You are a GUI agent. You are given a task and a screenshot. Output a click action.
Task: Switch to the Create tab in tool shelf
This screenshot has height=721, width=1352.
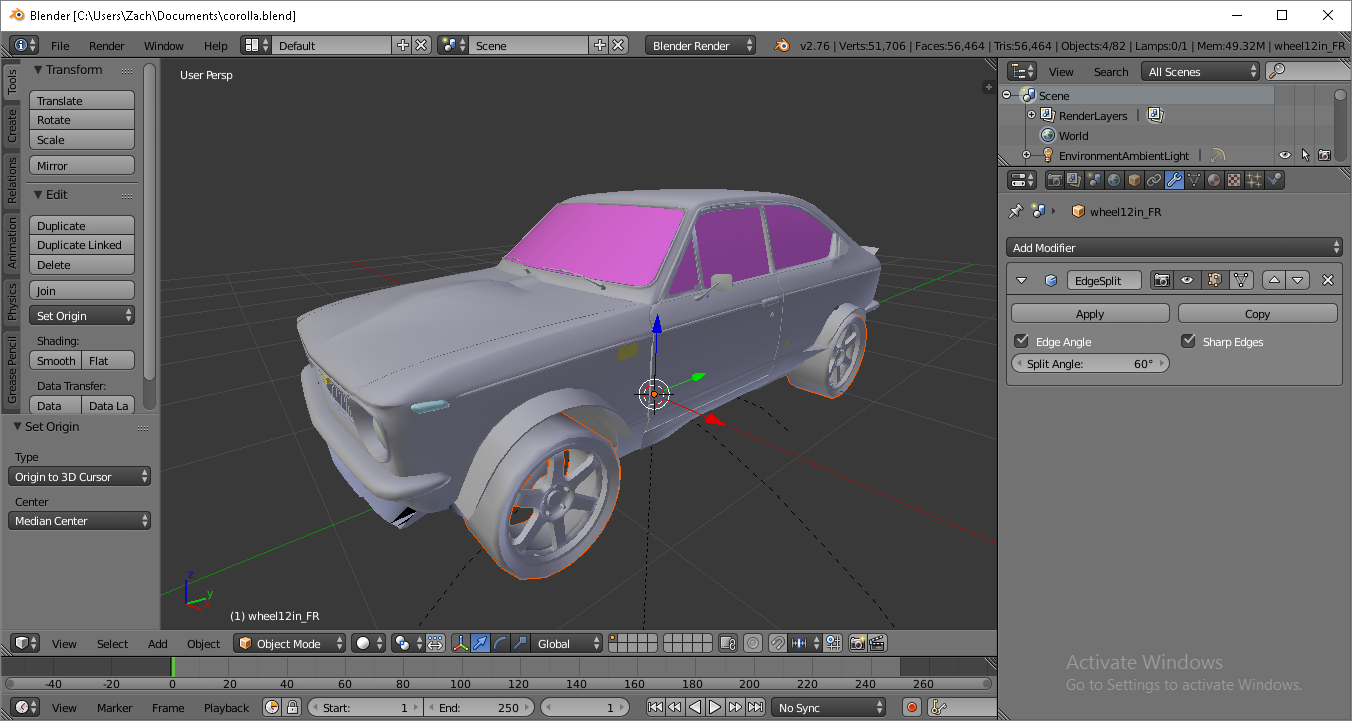point(12,125)
